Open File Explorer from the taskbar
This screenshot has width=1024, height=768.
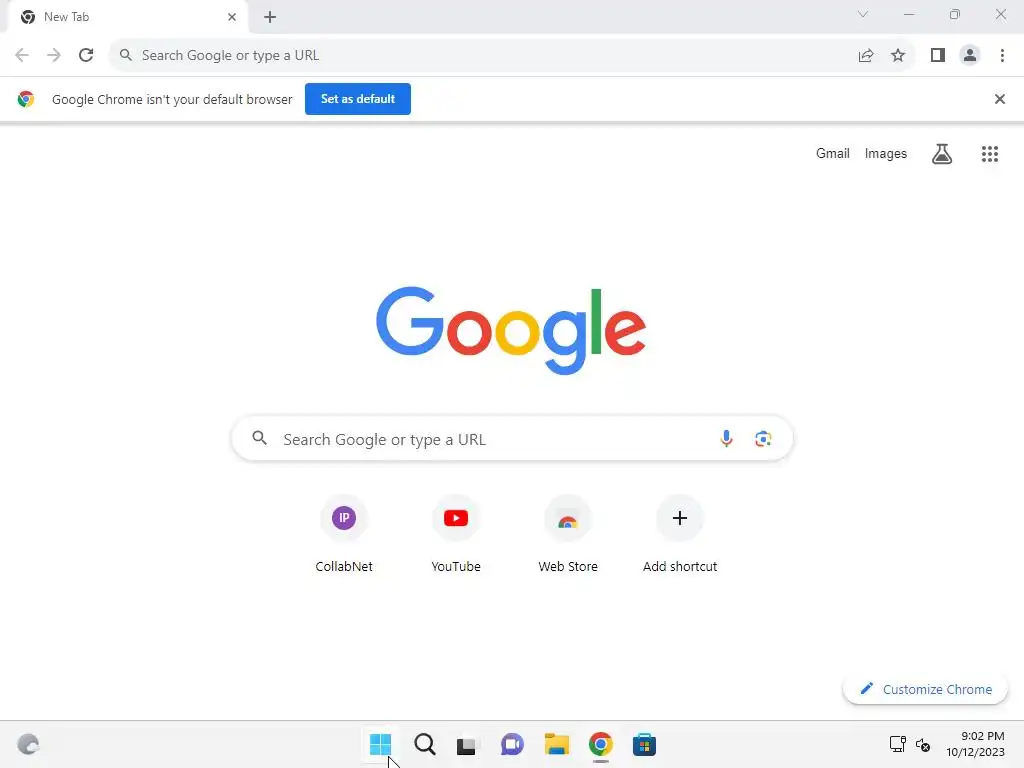(x=556, y=744)
